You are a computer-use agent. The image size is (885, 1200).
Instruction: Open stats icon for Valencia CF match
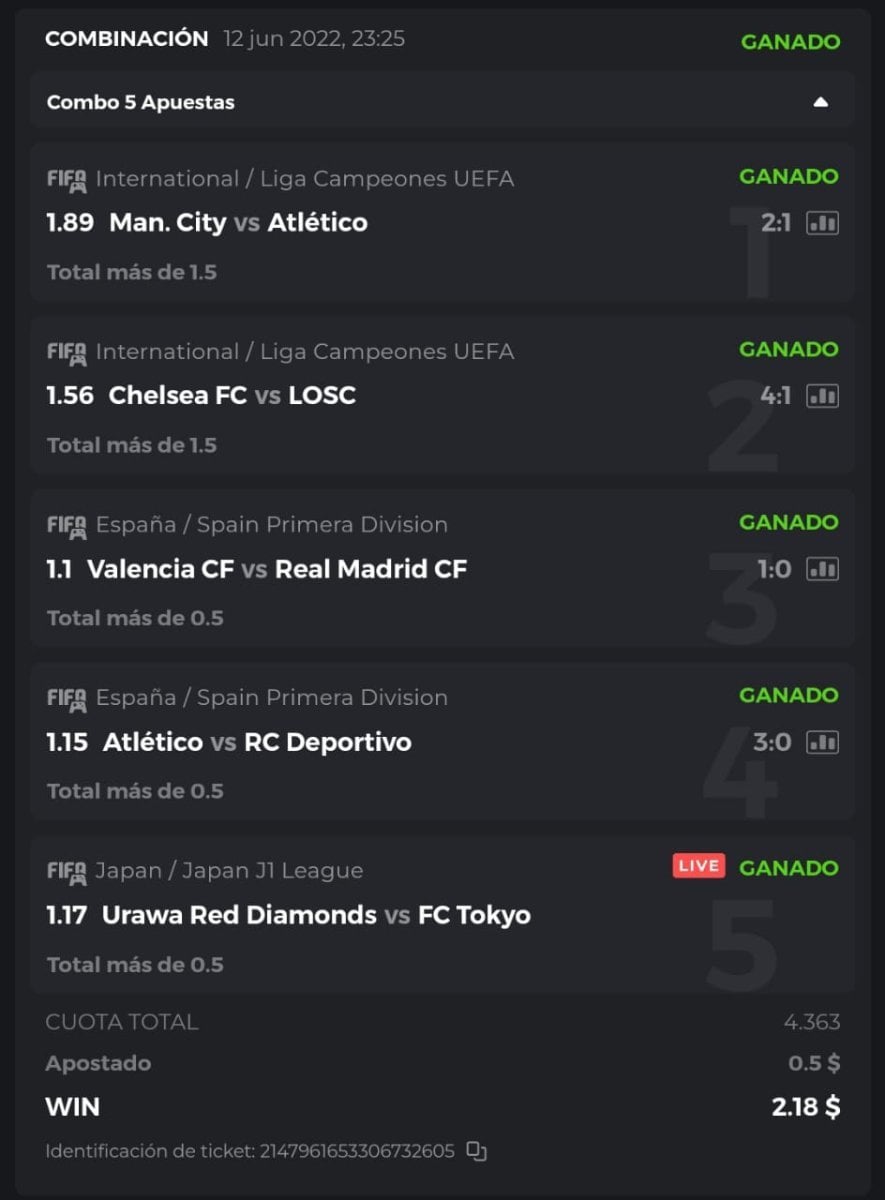[823, 569]
